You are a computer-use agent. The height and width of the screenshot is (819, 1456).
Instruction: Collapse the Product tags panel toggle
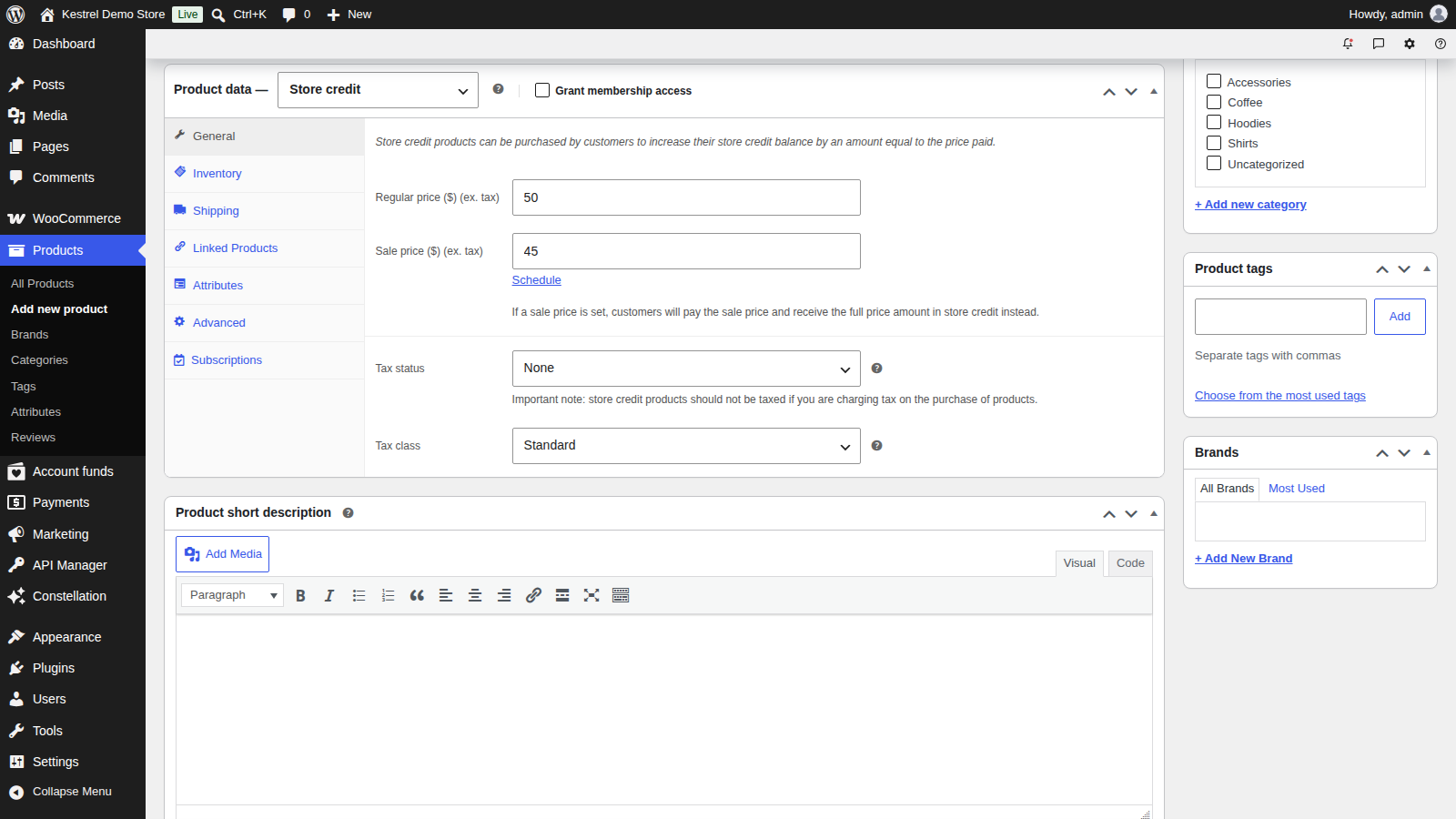[1426, 269]
